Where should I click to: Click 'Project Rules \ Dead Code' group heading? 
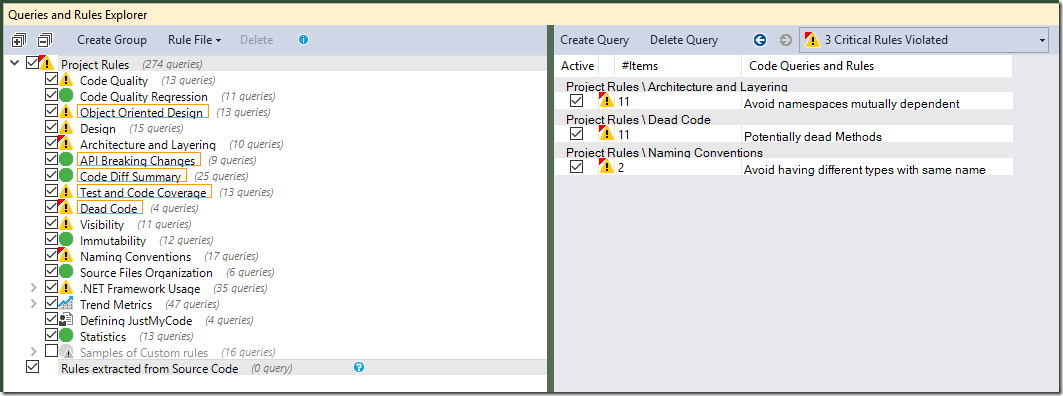638,119
